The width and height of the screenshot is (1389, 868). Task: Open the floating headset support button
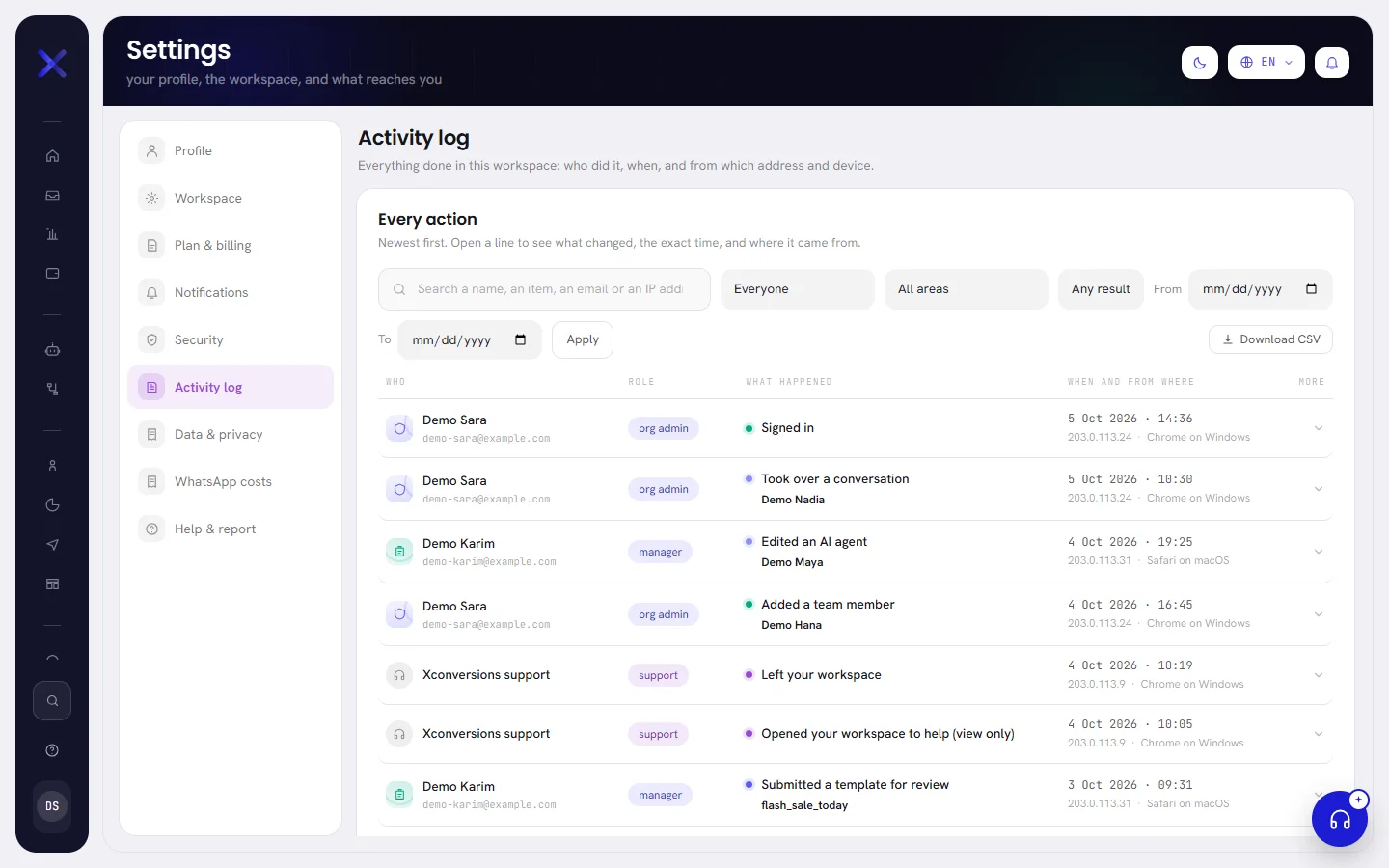pyautogui.click(x=1340, y=819)
